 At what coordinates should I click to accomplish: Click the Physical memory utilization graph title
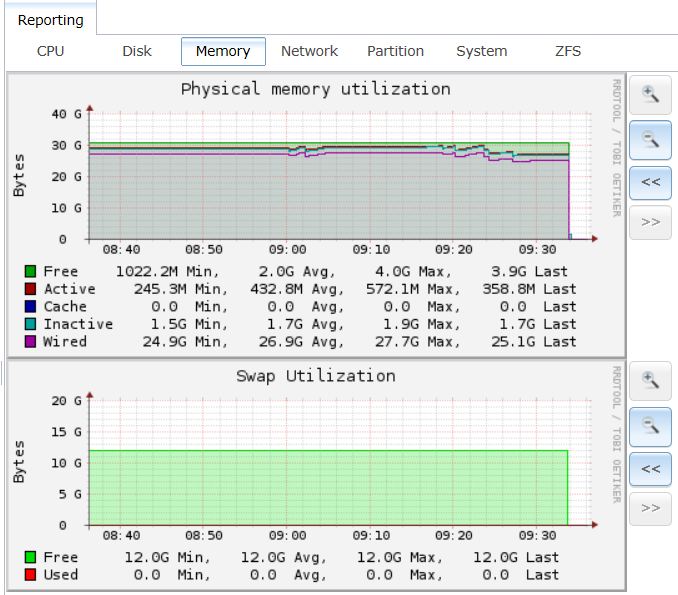[315, 89]
